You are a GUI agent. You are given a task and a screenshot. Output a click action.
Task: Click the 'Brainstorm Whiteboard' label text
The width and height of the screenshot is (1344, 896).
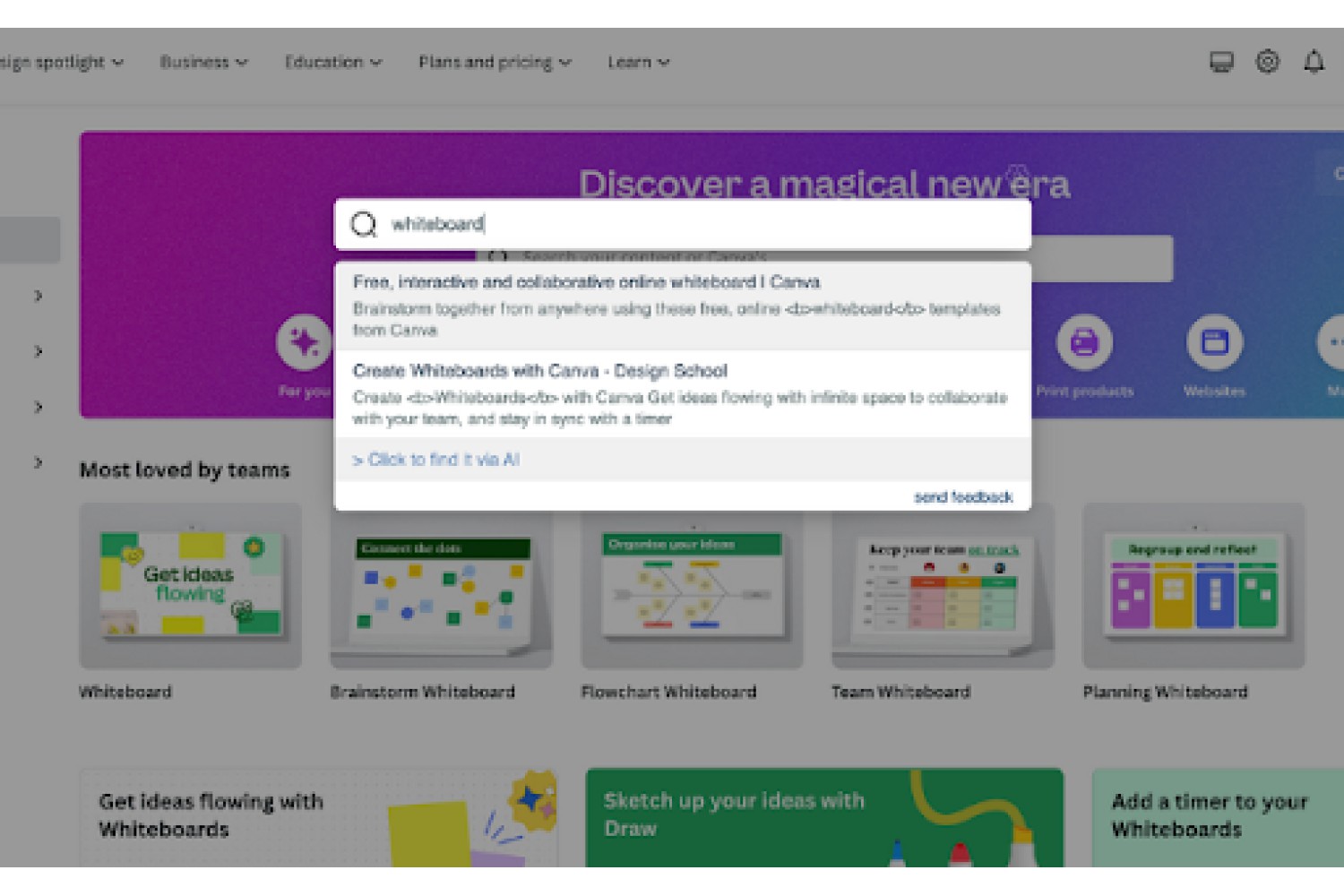[x=423, y=692]
